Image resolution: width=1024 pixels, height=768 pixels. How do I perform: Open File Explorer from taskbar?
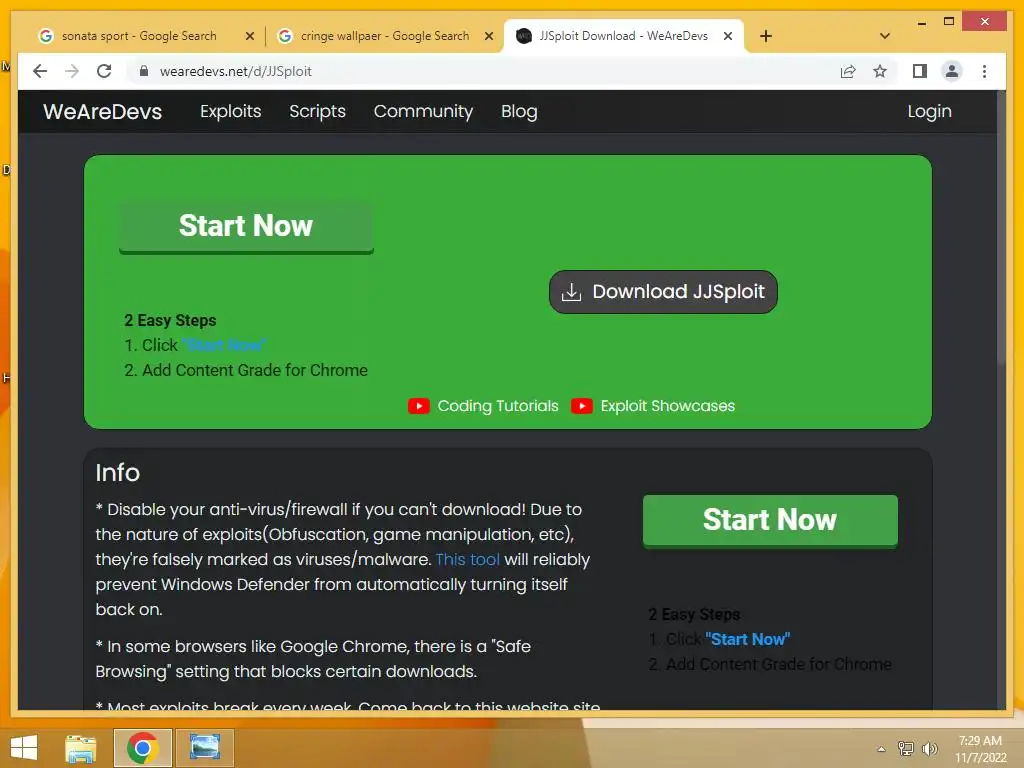coord(81,748)
